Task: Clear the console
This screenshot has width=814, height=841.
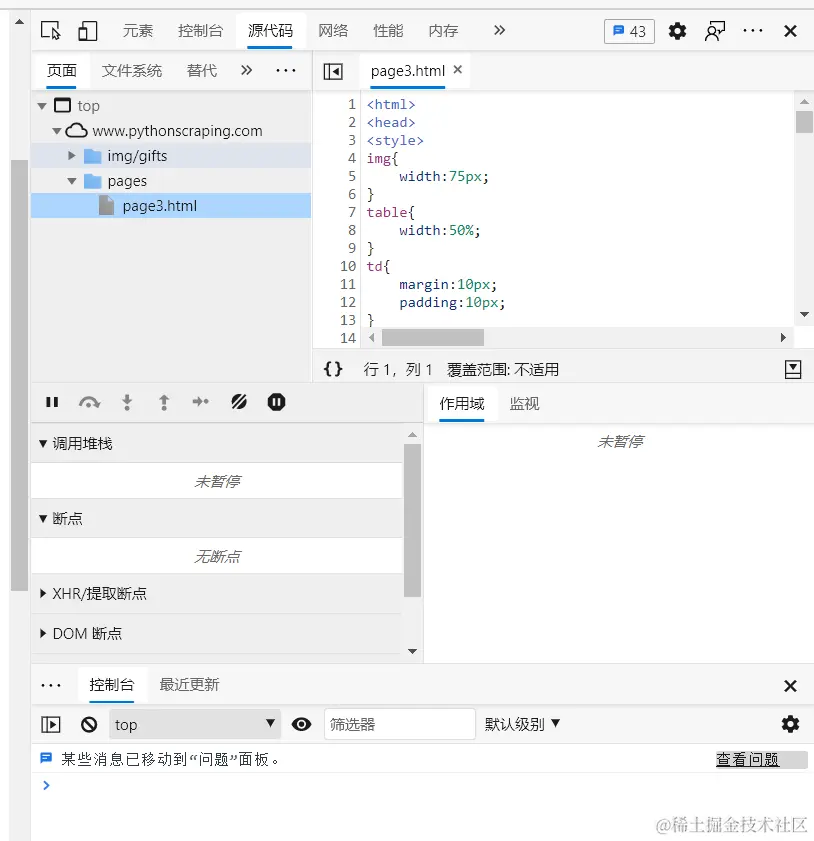Action: pyautogui.click(x=89, y=725)
